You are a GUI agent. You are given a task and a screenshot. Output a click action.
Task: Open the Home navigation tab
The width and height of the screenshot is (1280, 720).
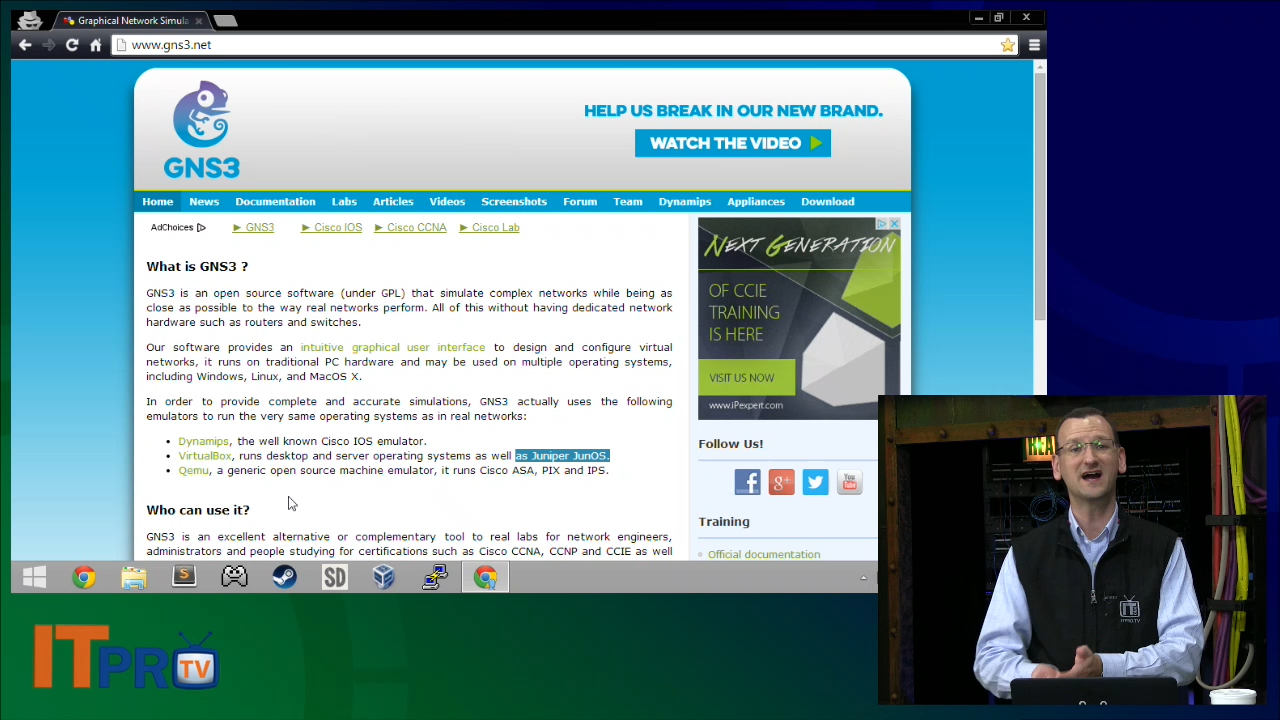pyautogui.click(x=157, y=202)
